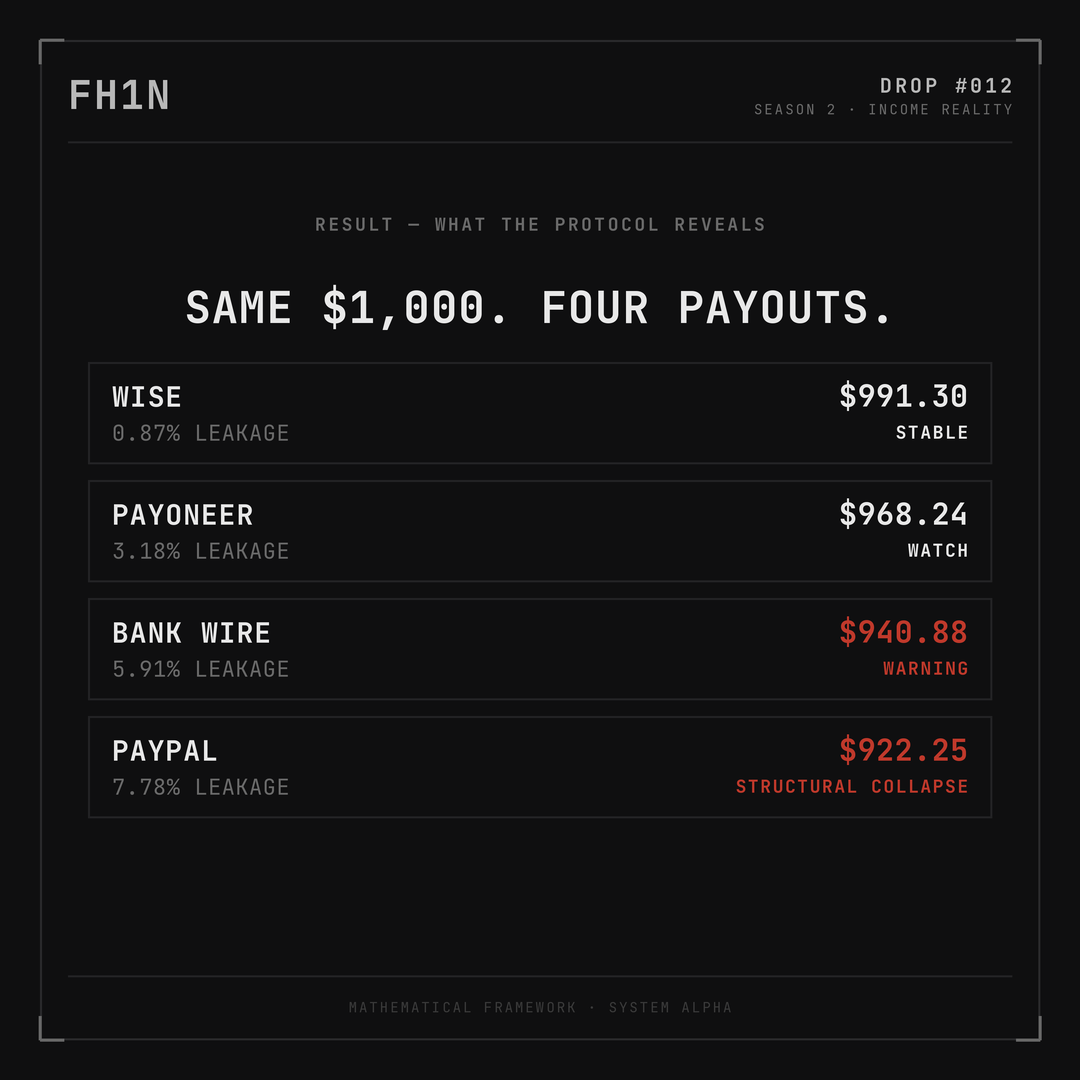Click the red $922.25 amount
Screen dimensions: 1080x1080
click(x=903, y=750)
